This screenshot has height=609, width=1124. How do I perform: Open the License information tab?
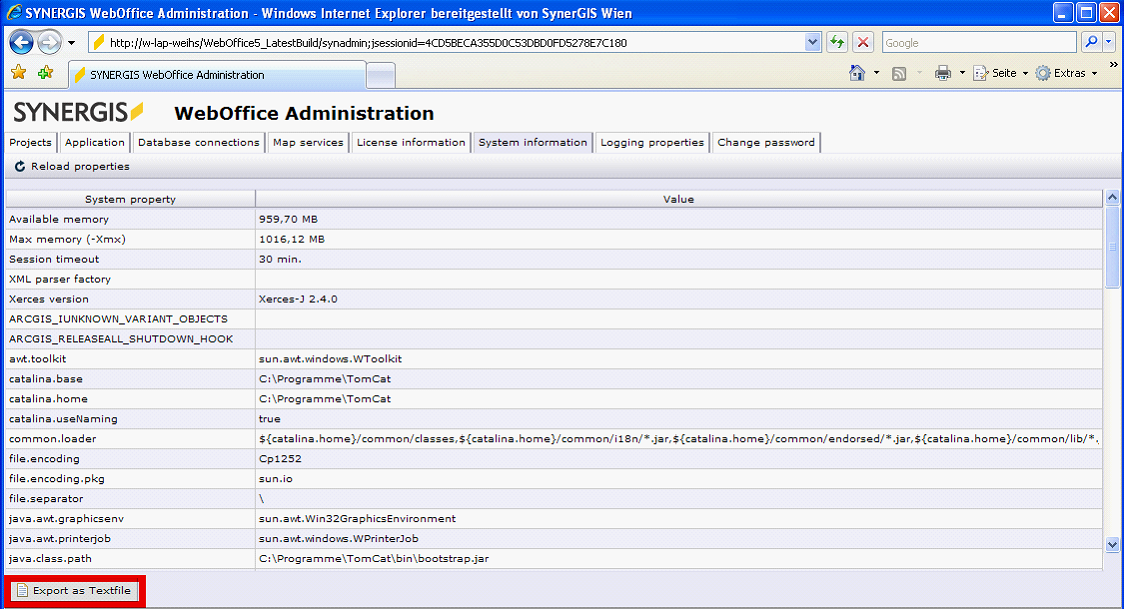point(411,142)
